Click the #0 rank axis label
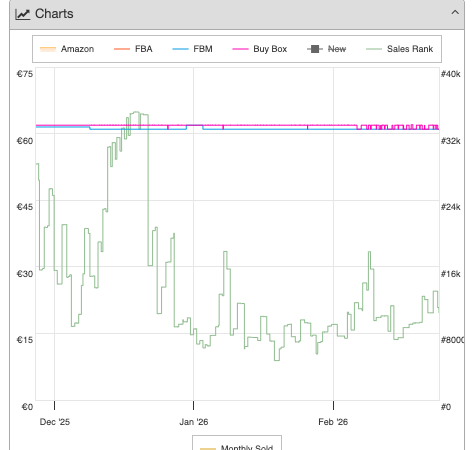 point(446,407)
